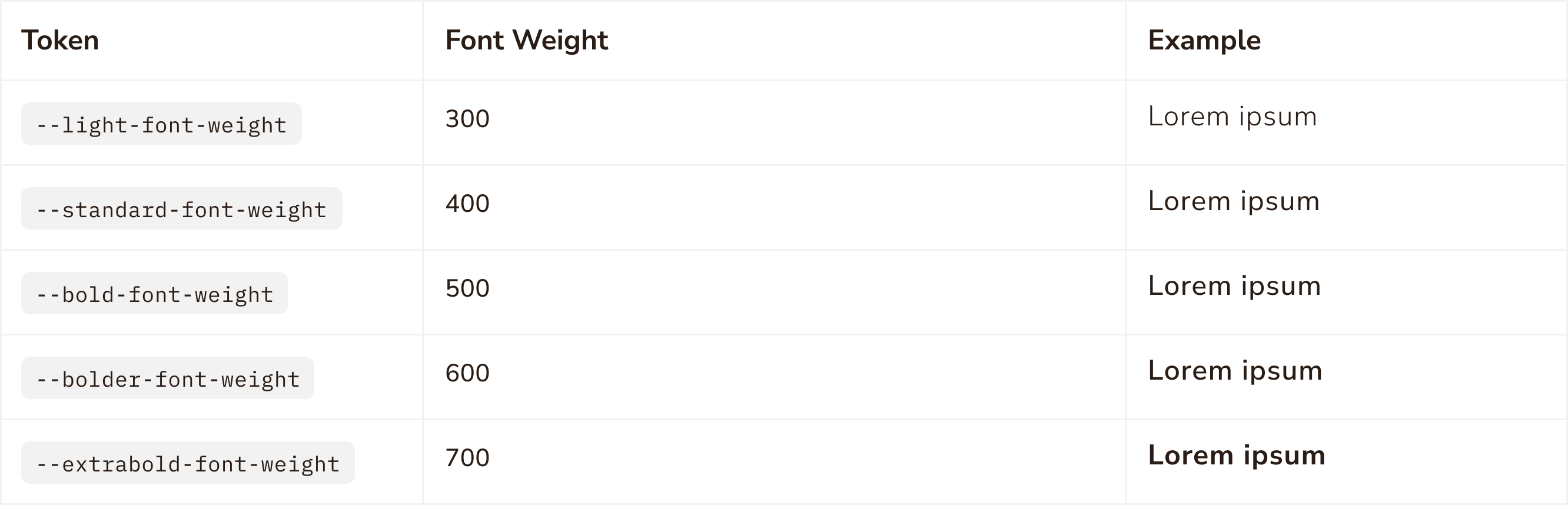Click the 500 font weight value
This screenshot has width=1568, height=505.
467,288
